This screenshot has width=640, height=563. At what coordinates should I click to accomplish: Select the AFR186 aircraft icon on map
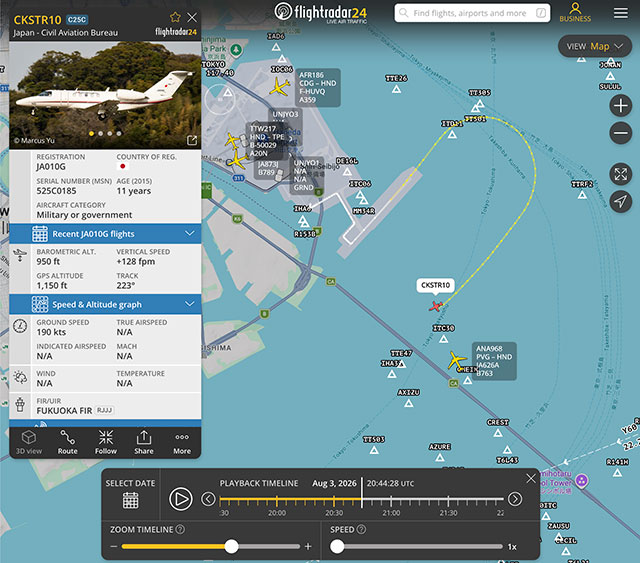point(280,87)
